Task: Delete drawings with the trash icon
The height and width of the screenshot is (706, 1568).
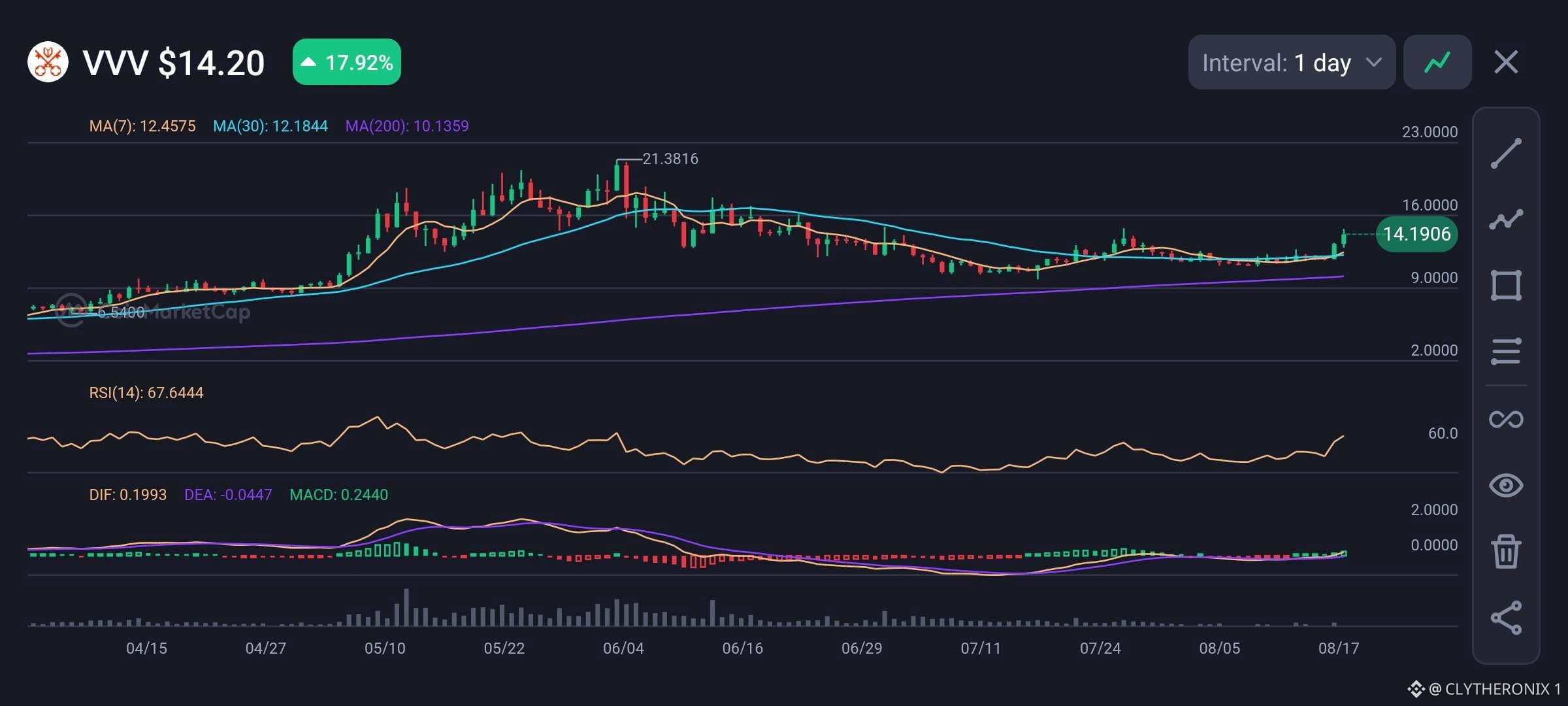Action: [1506, 551]
